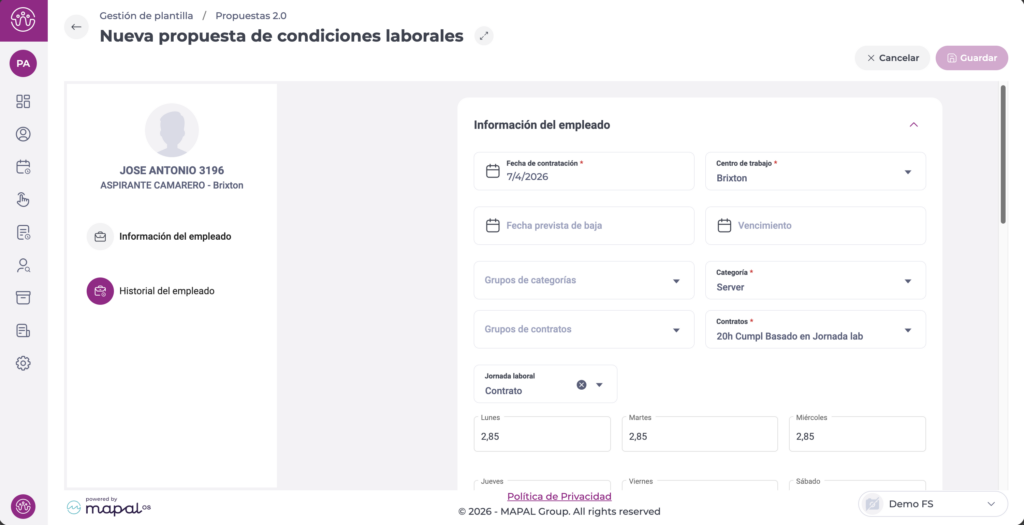Viewport: 1024px width, 525px height.
Task: Open the Centro de trabajo dropdown
Action: [x=908, y=172]
